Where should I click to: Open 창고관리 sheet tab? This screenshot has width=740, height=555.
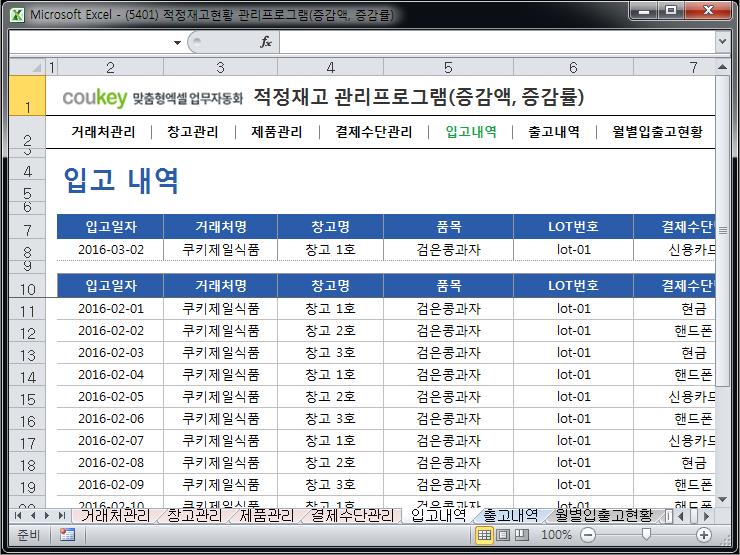click(x=194, y=515)
